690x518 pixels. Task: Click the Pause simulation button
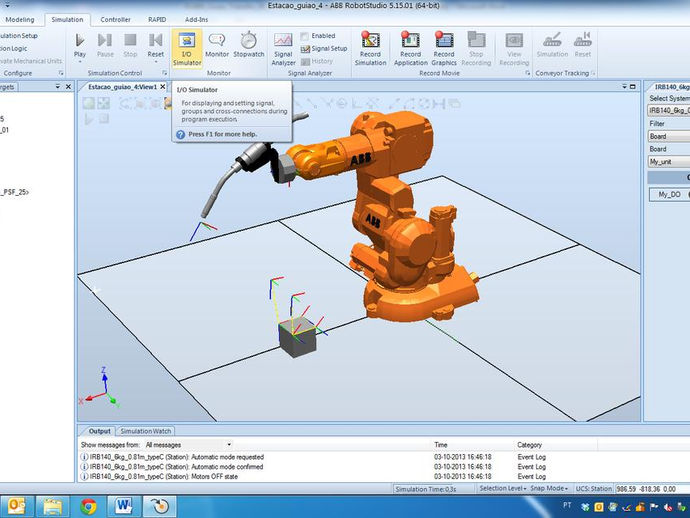pyautogui.click(x=105, y=44)
